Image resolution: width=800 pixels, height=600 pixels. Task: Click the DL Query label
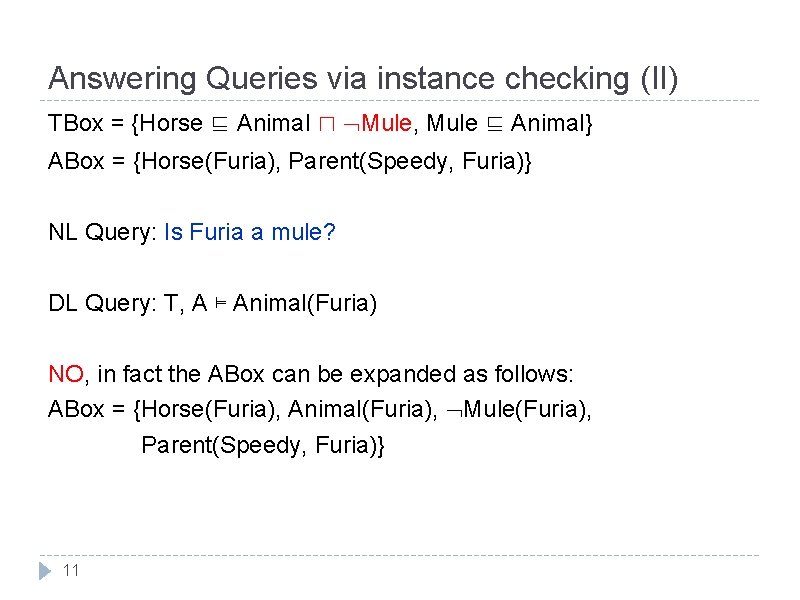(x=103, y=304)
